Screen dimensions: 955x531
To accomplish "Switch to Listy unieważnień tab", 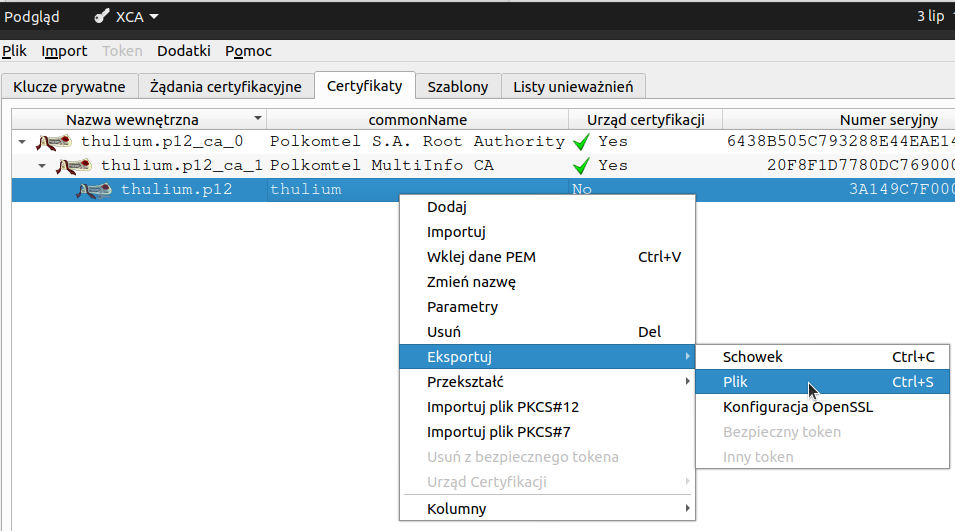I will point(573,86).
